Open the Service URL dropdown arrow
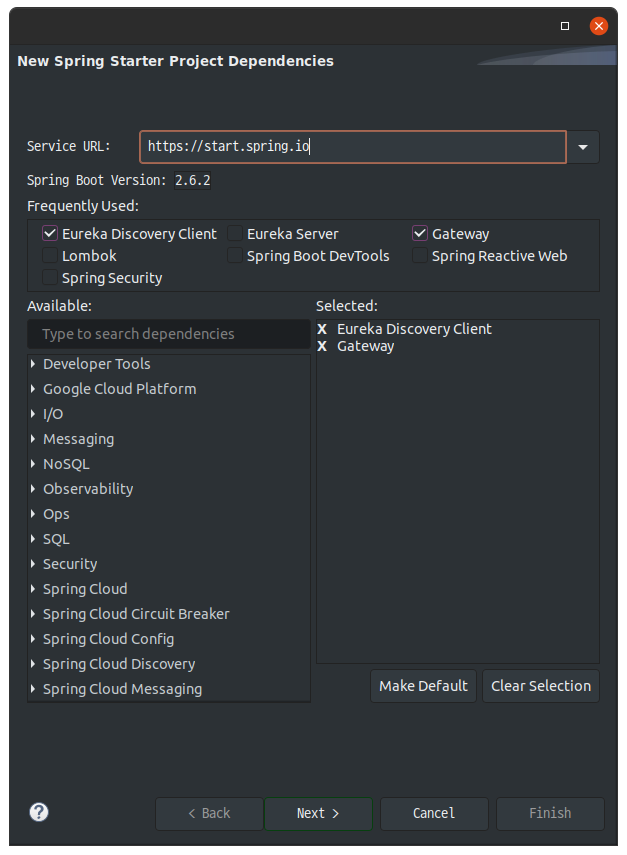627x855 pixels. tap(583, 147)
